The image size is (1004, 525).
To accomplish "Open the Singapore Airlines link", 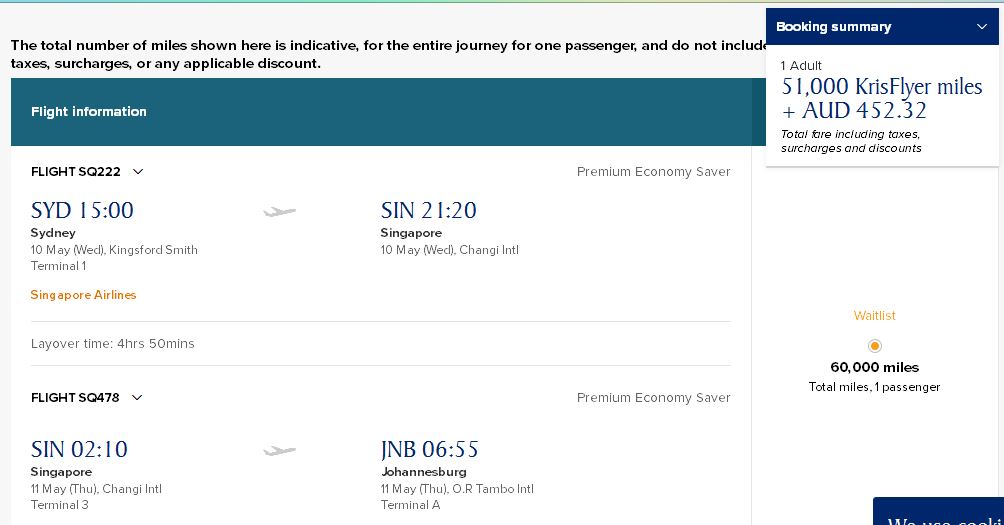I will click(x=83, y=295).
